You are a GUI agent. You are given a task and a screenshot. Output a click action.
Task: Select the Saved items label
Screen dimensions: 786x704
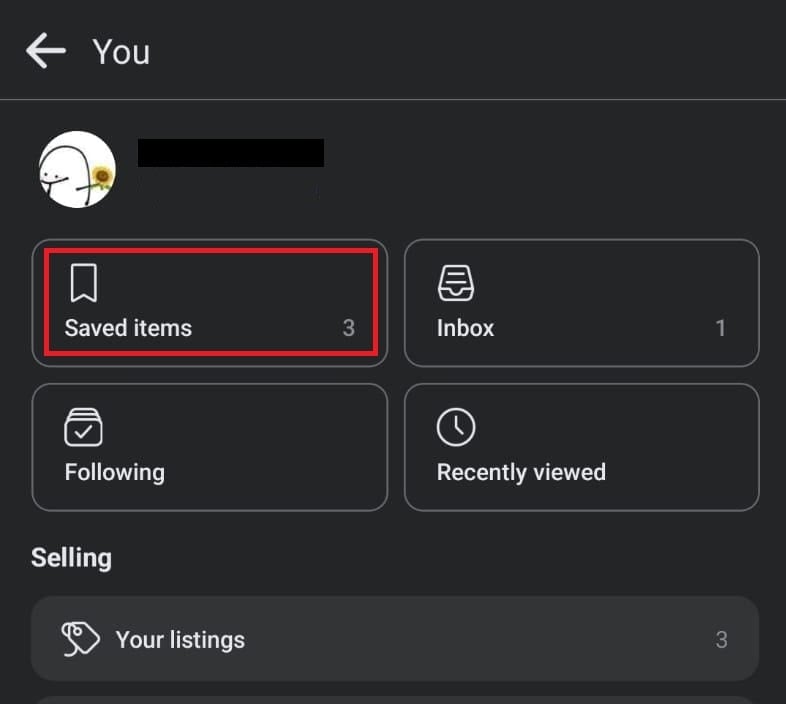[128, 328]
